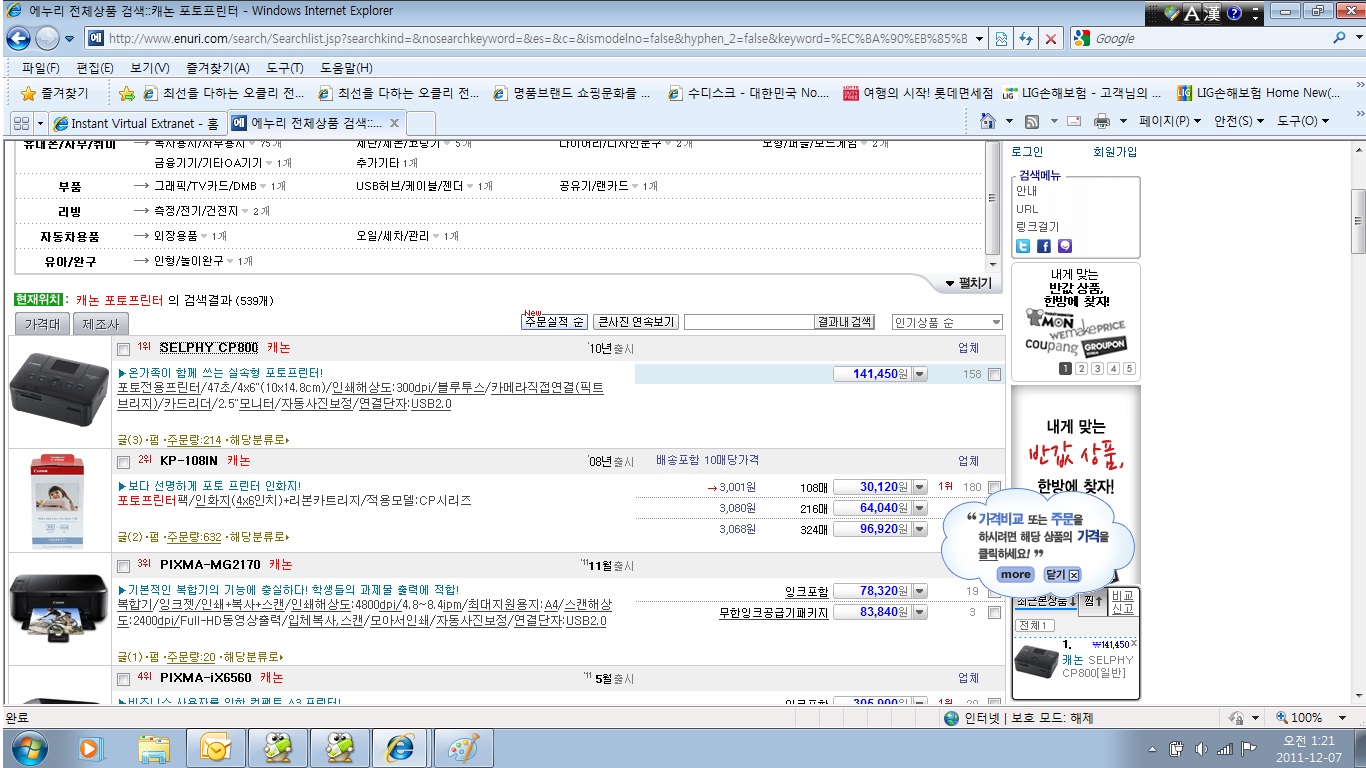The width and height of the screenshot is (1366, 768).
Task: Open the 즐겨찾기(A) menu
Action: [x=218, y=68]
